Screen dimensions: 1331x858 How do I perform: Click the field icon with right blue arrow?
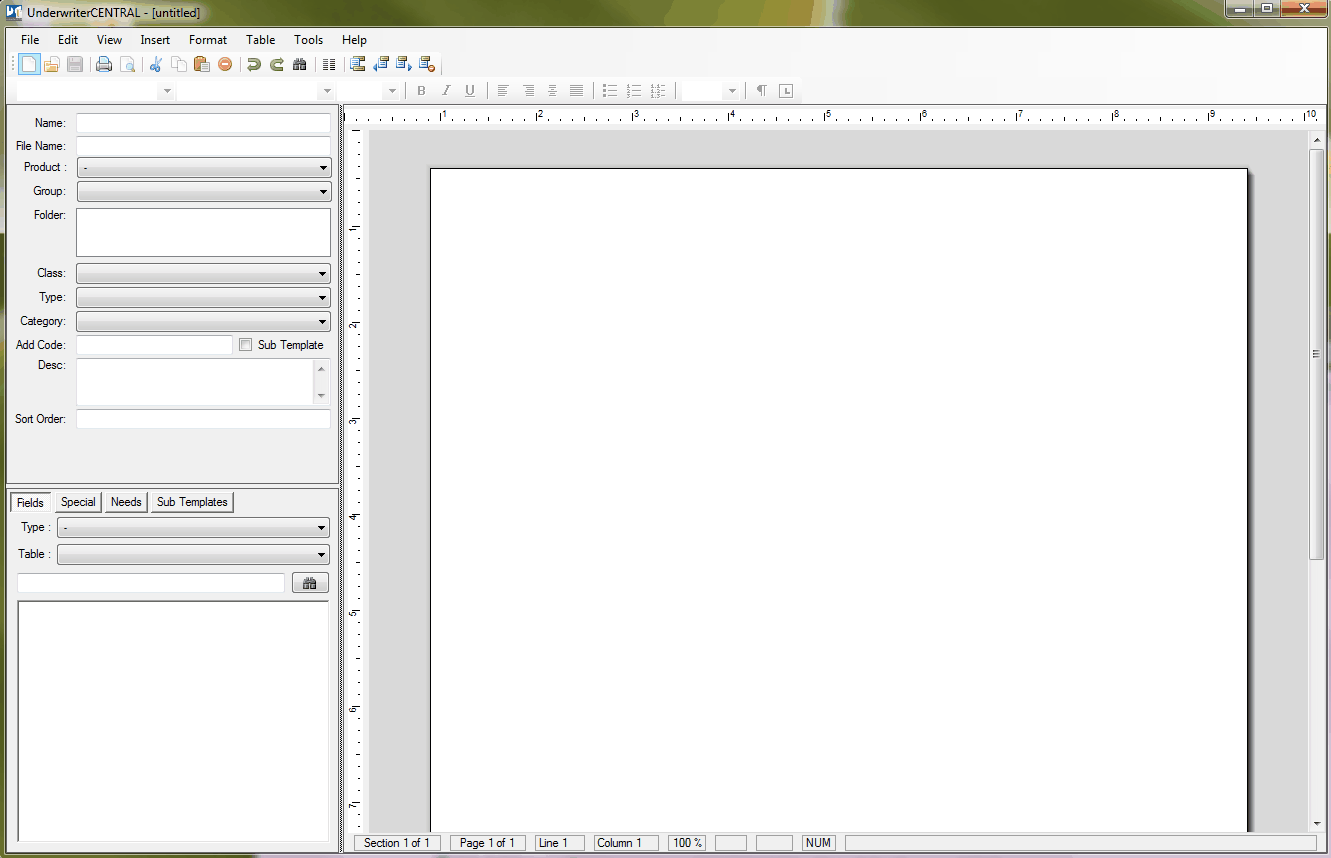(403, 65)
